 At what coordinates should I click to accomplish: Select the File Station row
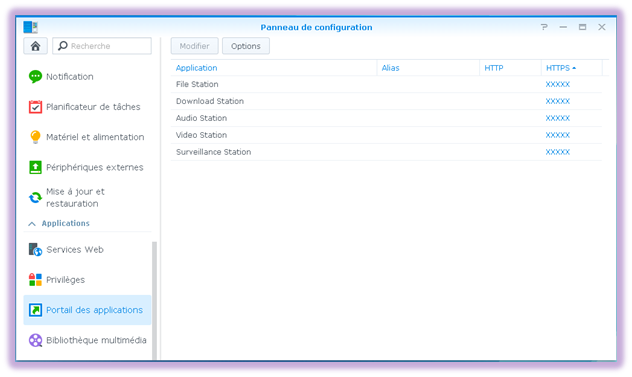[x=386, y=84]
